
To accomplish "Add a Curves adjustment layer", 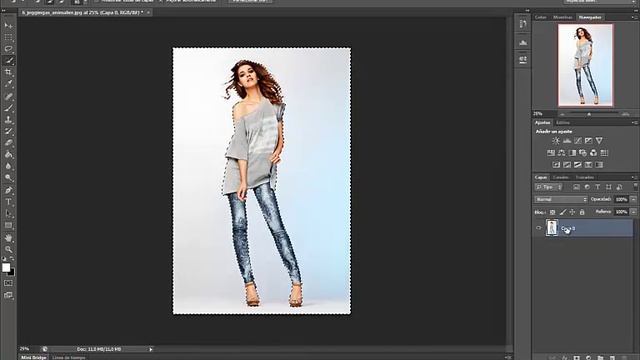I will [578, 141].
